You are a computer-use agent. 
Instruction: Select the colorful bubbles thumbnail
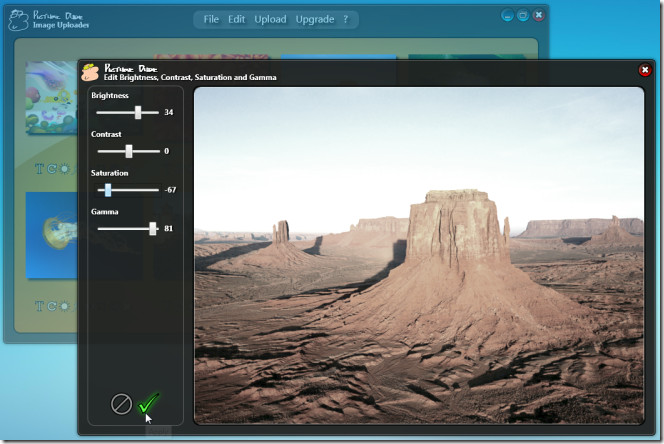click(x=51, y=97)
